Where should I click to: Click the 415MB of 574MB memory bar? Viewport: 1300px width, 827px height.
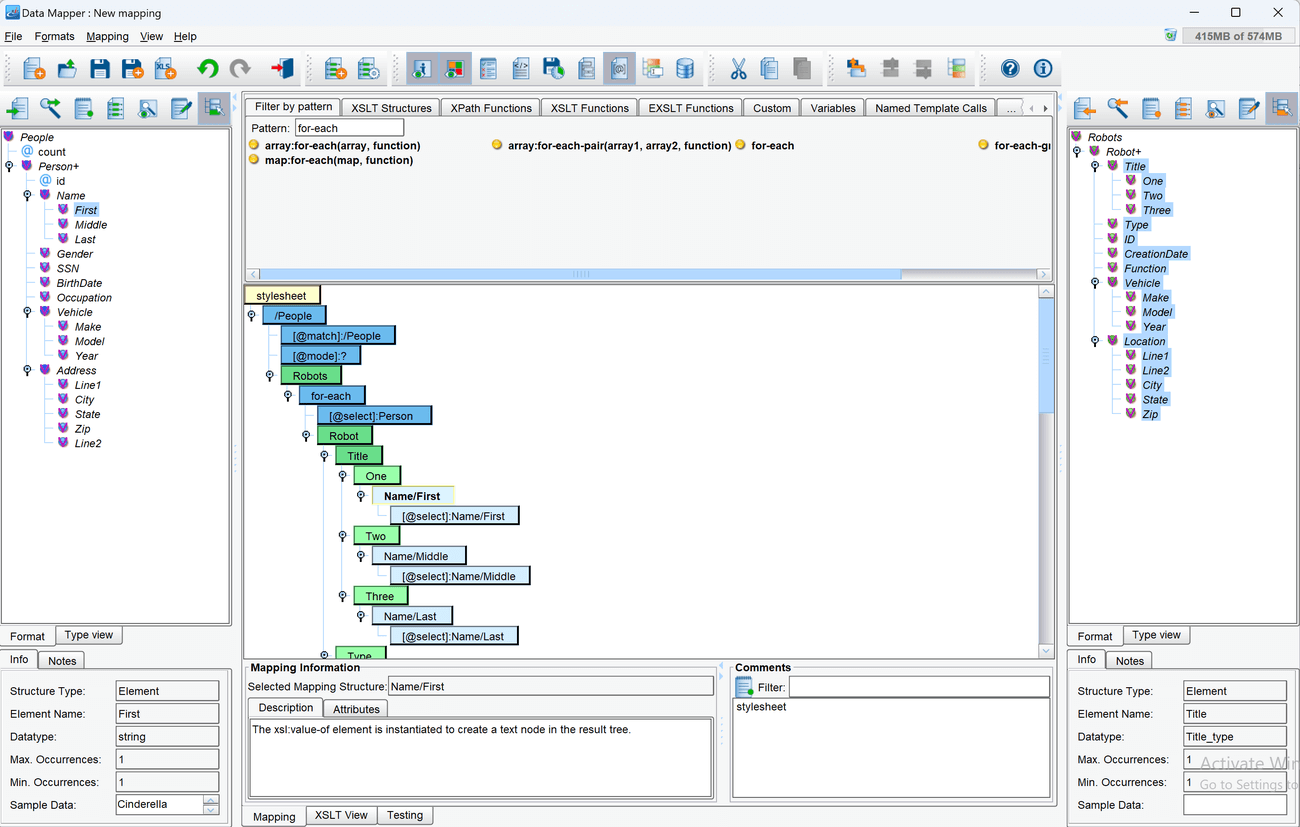click(1238, 36)
